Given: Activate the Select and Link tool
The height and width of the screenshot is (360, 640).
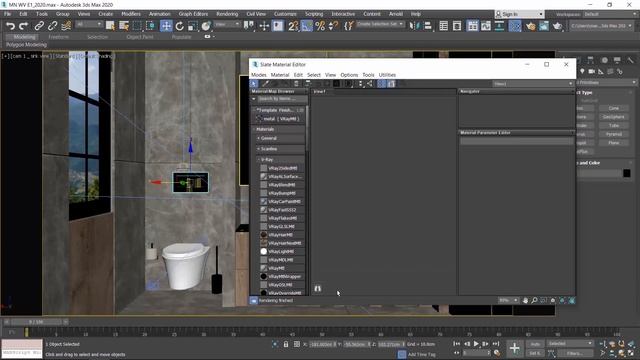Looking at the screenshot, I should (39, 26).
